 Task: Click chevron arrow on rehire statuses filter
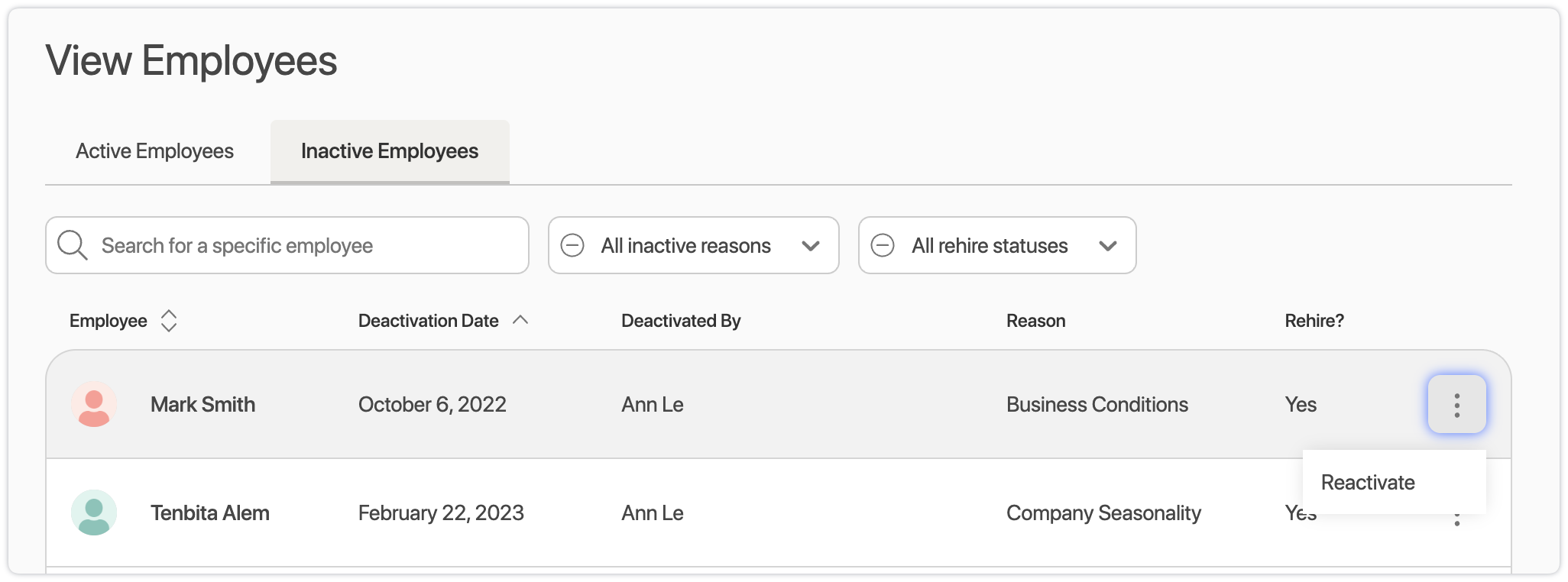[x=1108, y=246]
